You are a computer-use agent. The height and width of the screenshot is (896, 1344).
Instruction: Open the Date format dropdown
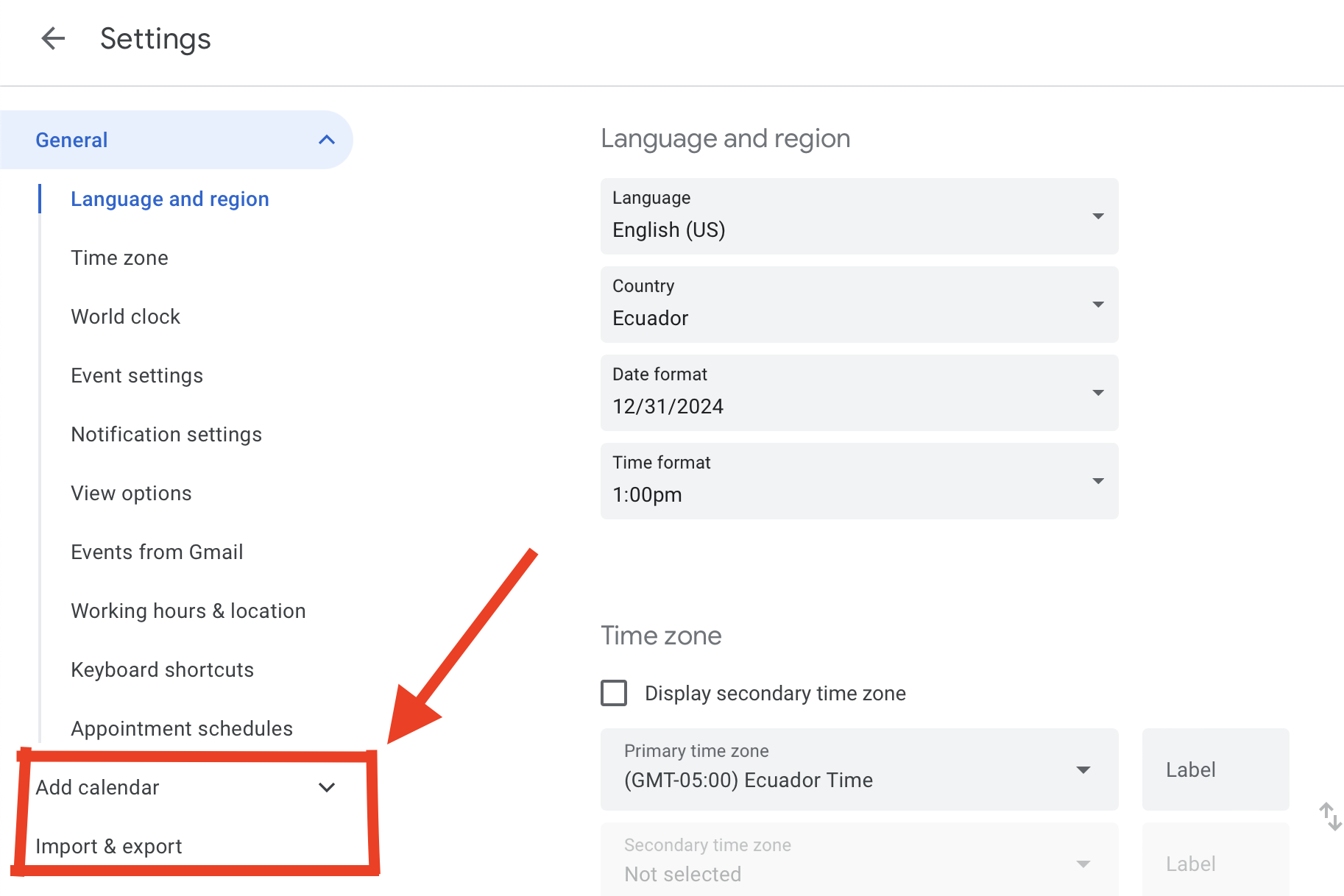click(x=859, y=393)
